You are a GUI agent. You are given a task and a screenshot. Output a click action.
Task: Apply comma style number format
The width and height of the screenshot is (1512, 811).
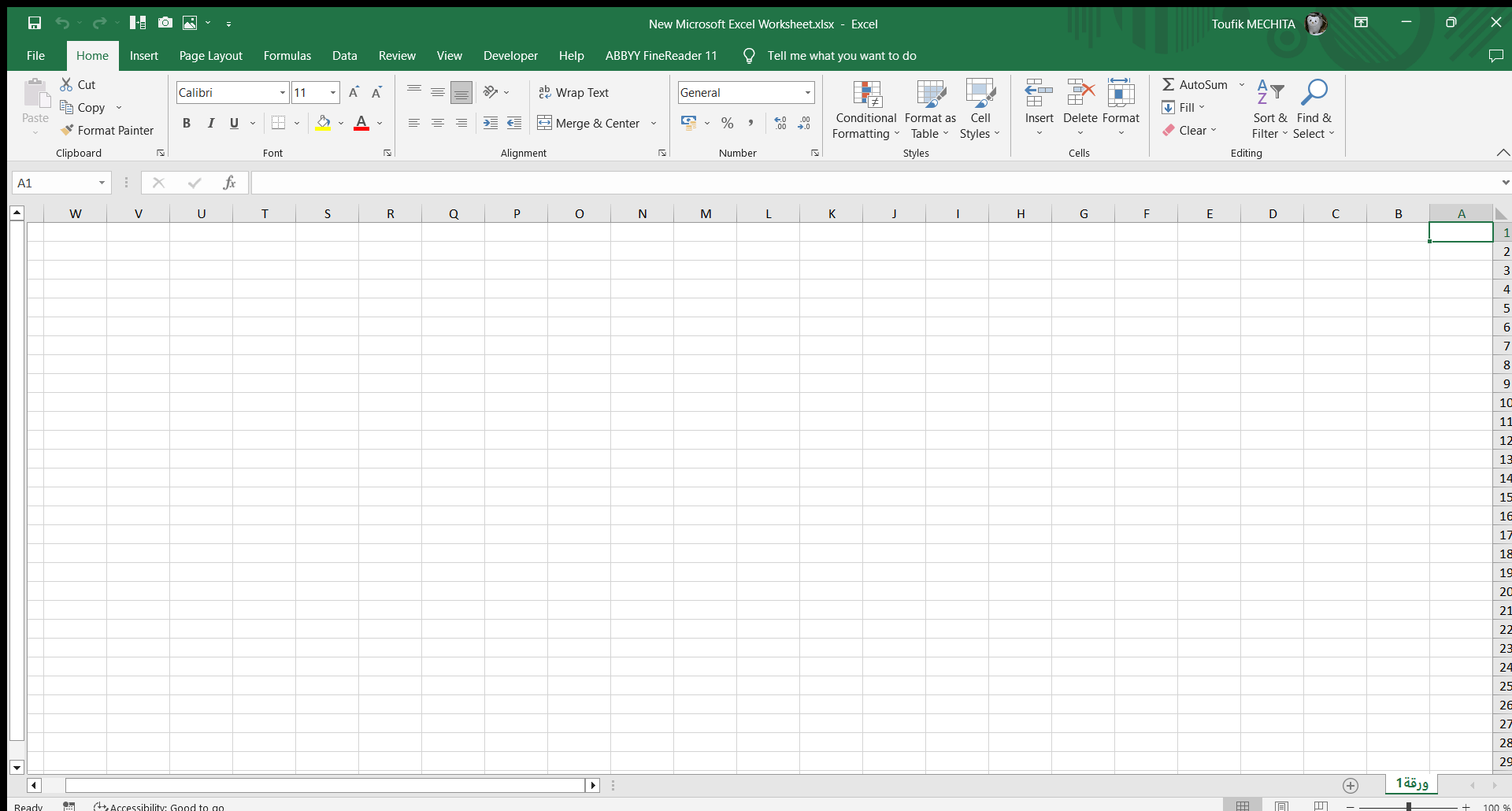[x=750, y=123]
